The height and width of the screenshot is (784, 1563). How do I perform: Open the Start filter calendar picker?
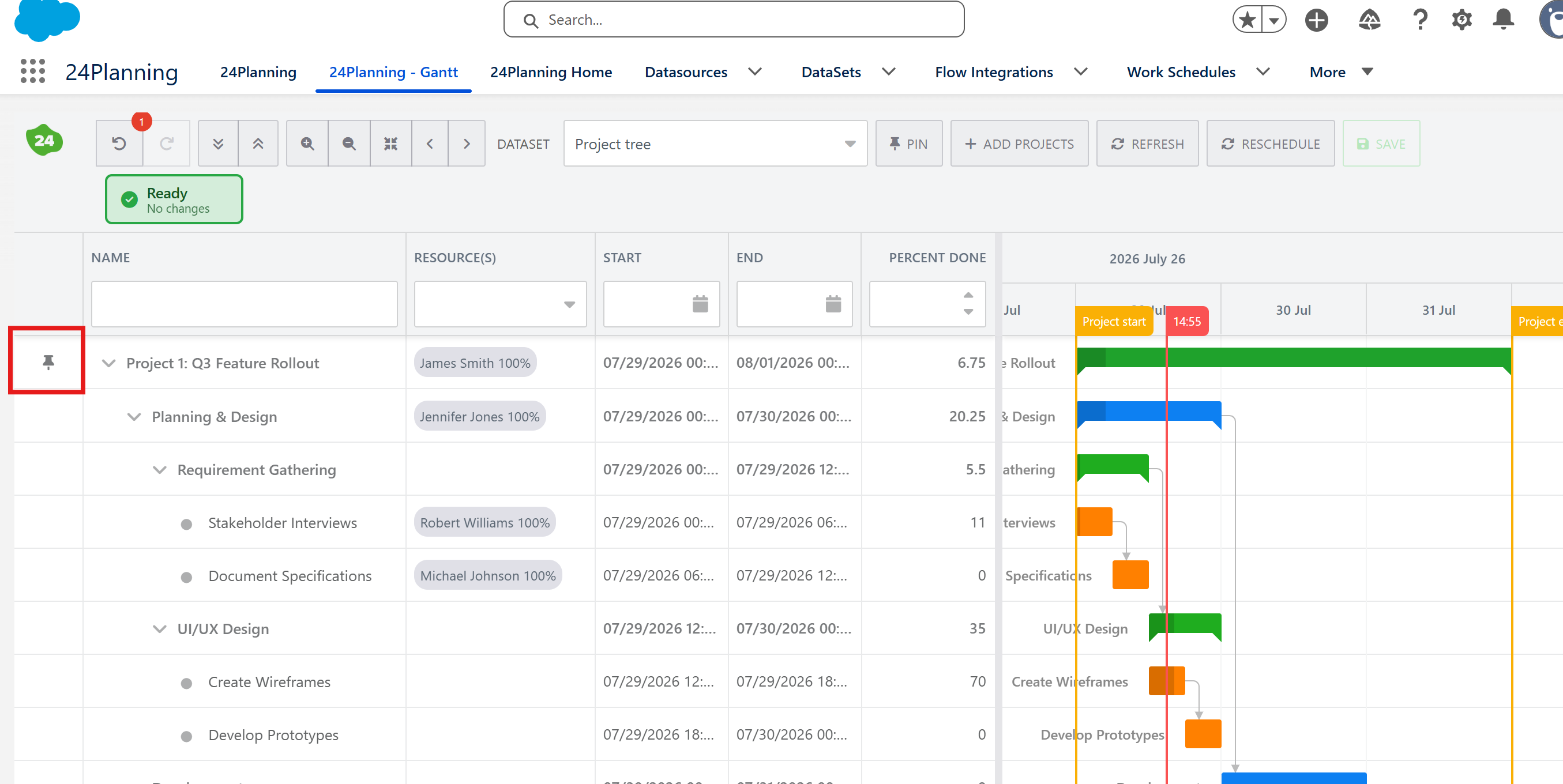(x=700, y=304)
